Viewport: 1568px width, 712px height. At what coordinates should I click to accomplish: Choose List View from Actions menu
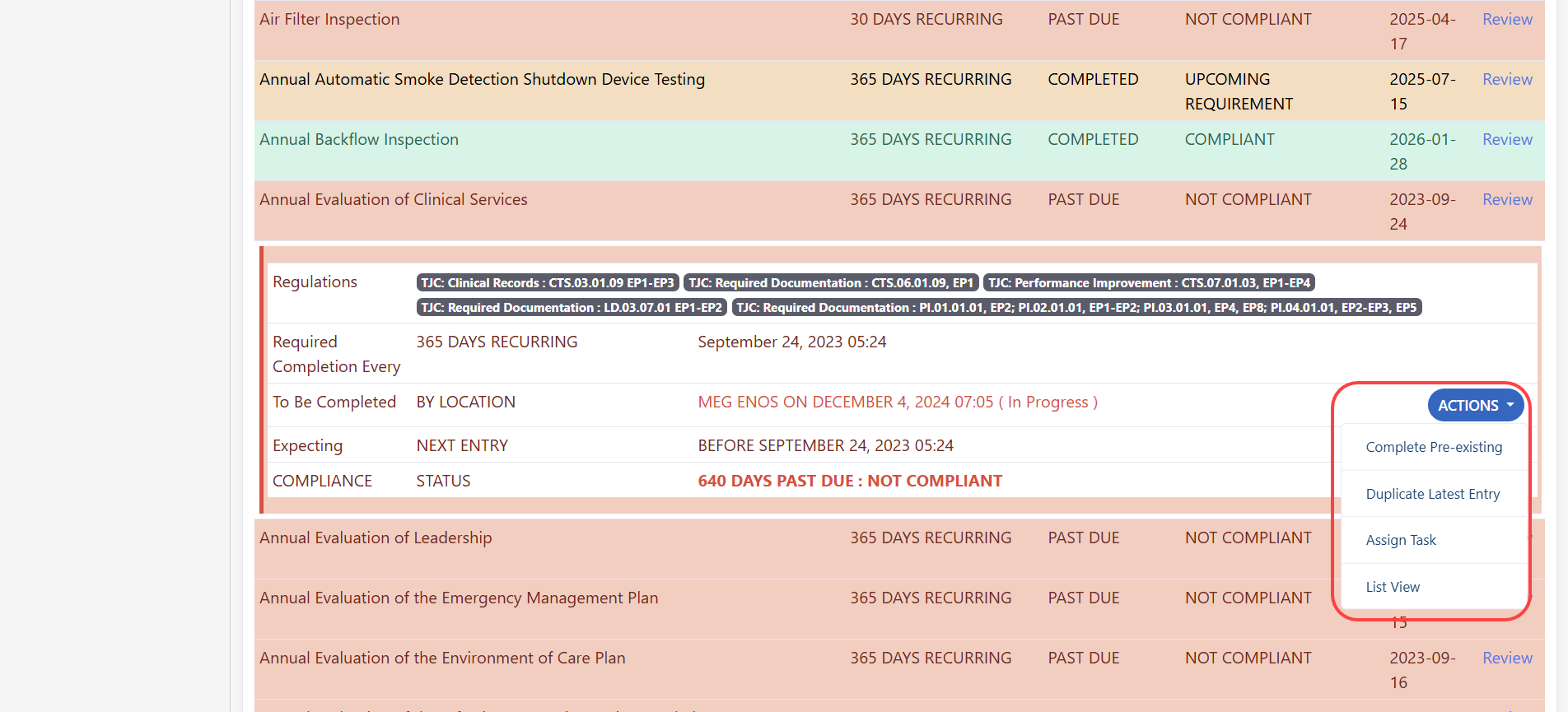tap(1393, 587)
